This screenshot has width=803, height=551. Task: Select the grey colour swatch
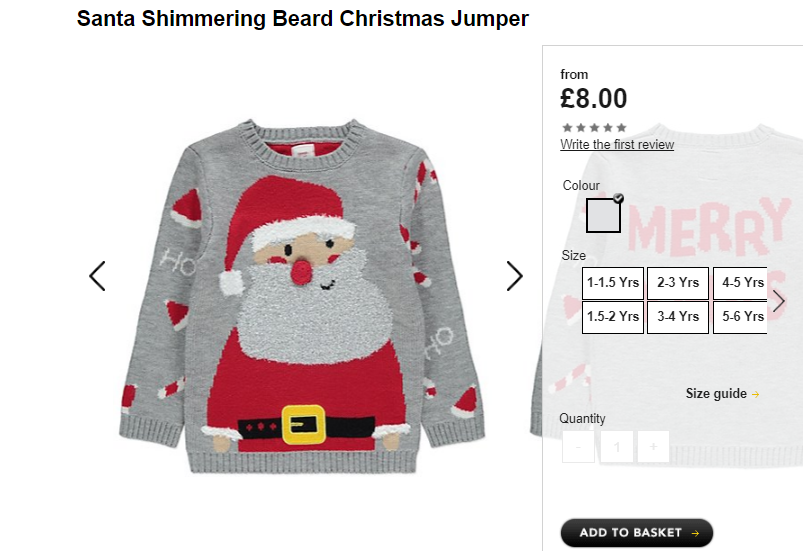pyautogui.click(x=603, y=216)
